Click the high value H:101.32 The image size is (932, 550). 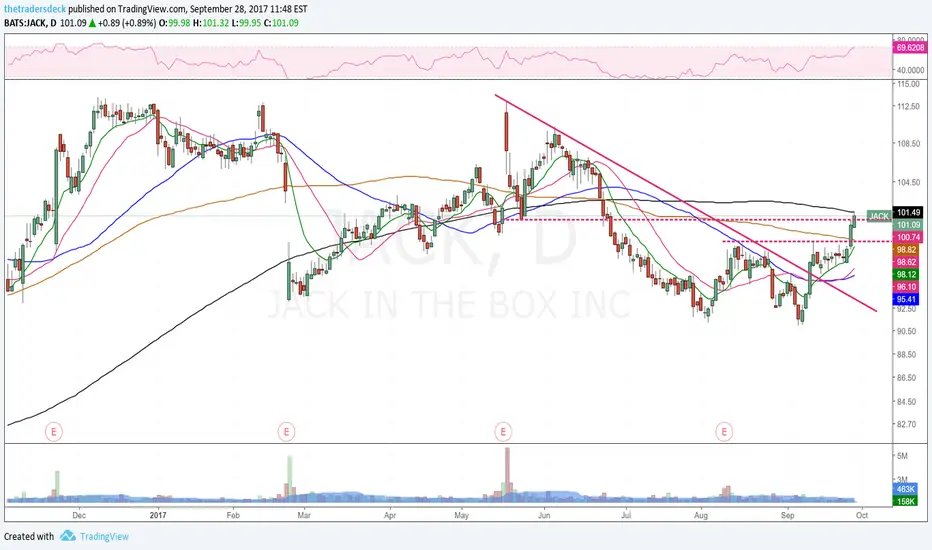pyautogui.click(x=210, y=23)
